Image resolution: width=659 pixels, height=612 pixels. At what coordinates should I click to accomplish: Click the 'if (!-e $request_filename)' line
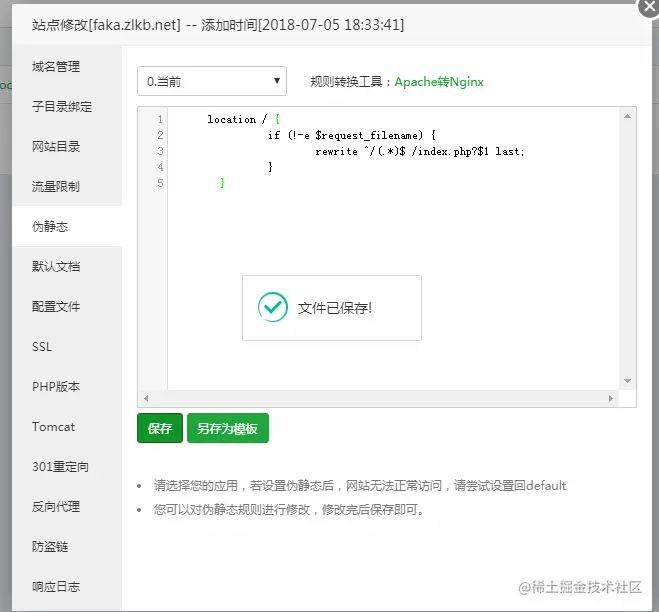pyautogui.click(x=352, y=135)
